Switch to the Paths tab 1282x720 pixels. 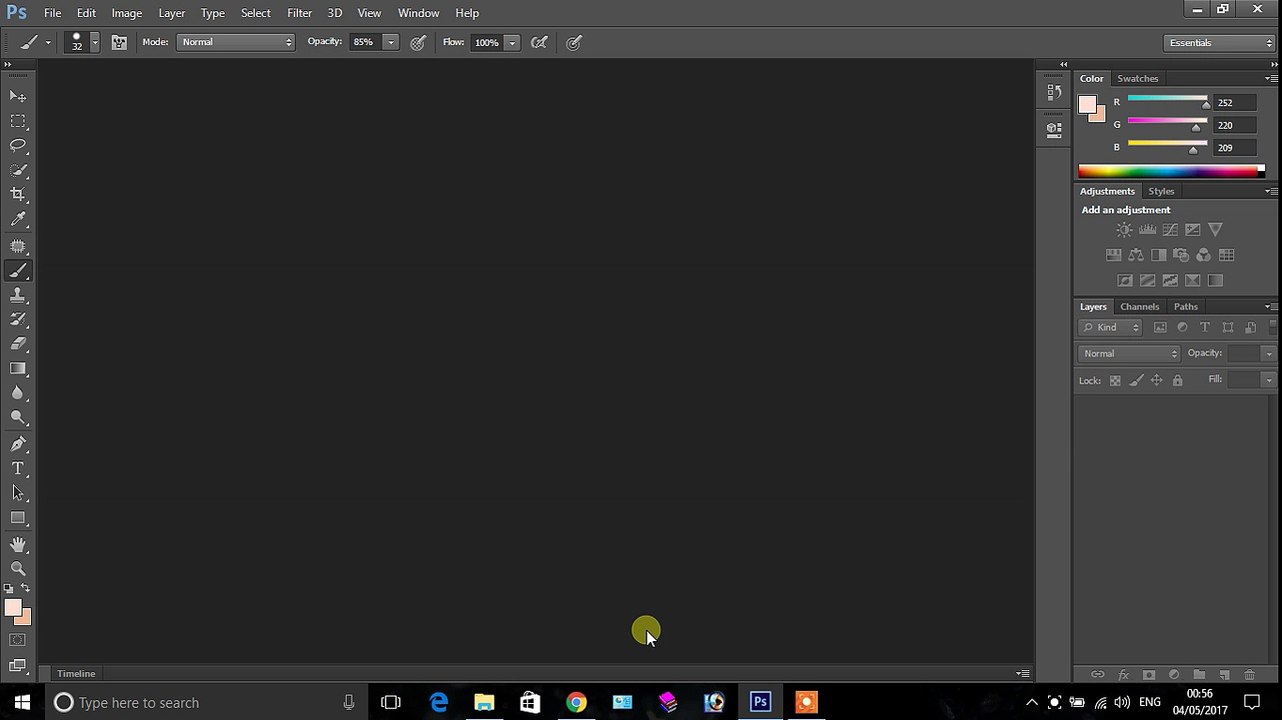[x=1186, y=307]
